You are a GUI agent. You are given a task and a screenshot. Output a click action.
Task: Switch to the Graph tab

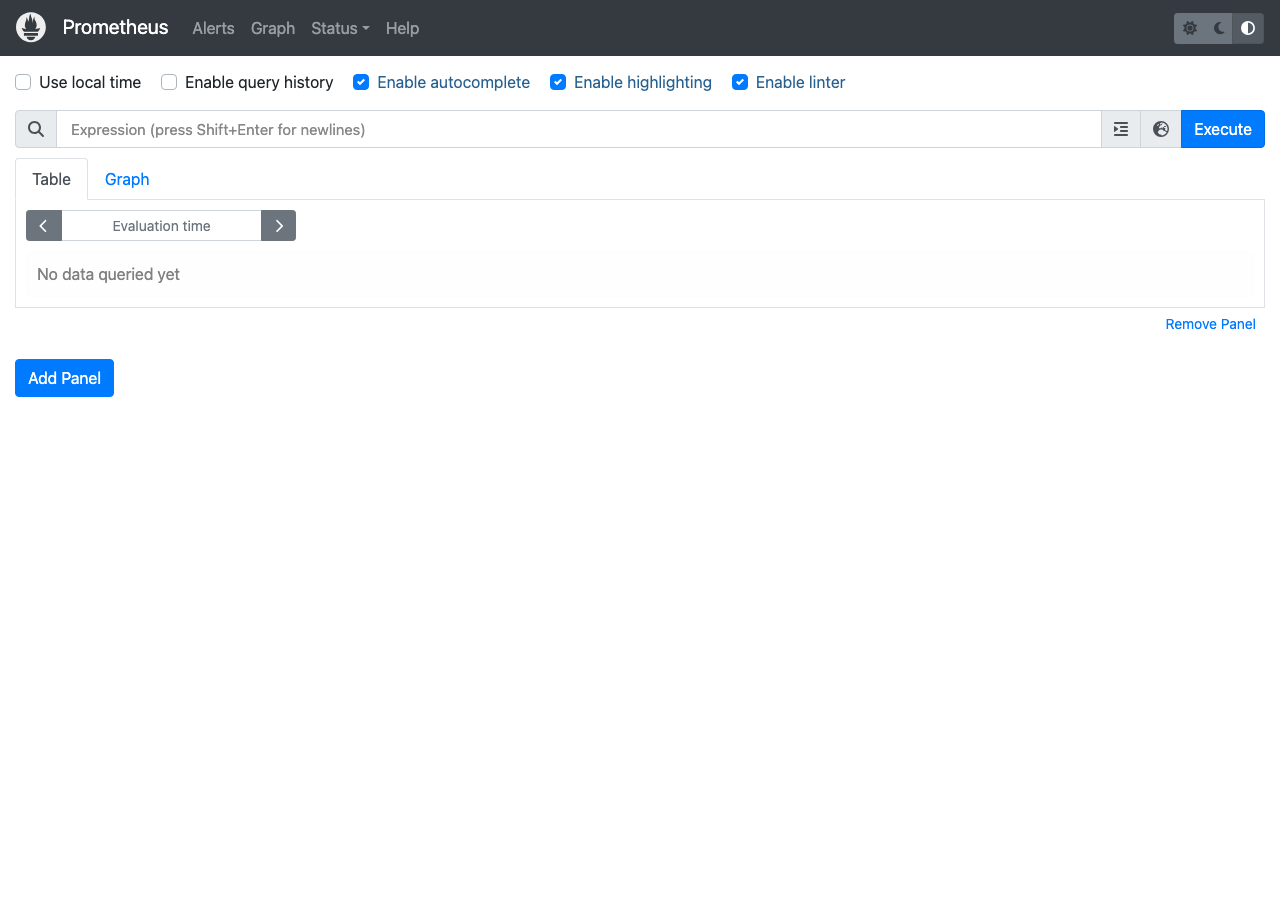click(126, 179)
